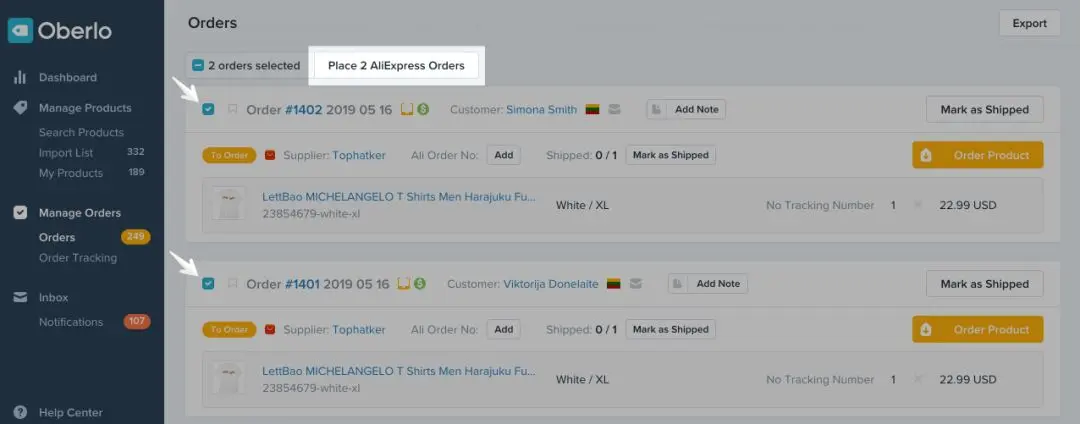Open customer link Simona Smith

click(541, 110)
